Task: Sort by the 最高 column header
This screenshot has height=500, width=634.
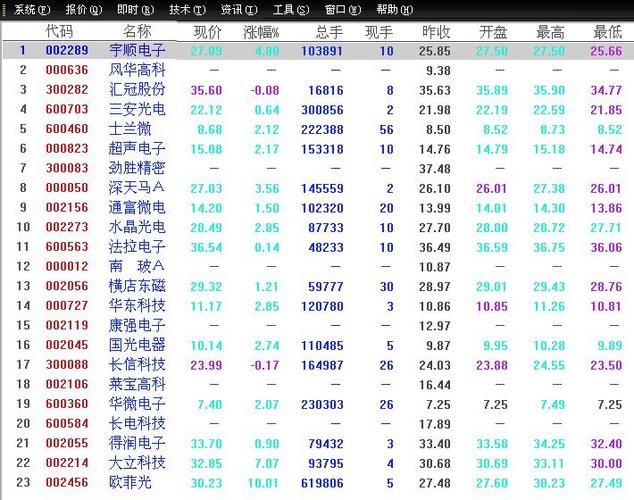Action: tap(550, 32)
